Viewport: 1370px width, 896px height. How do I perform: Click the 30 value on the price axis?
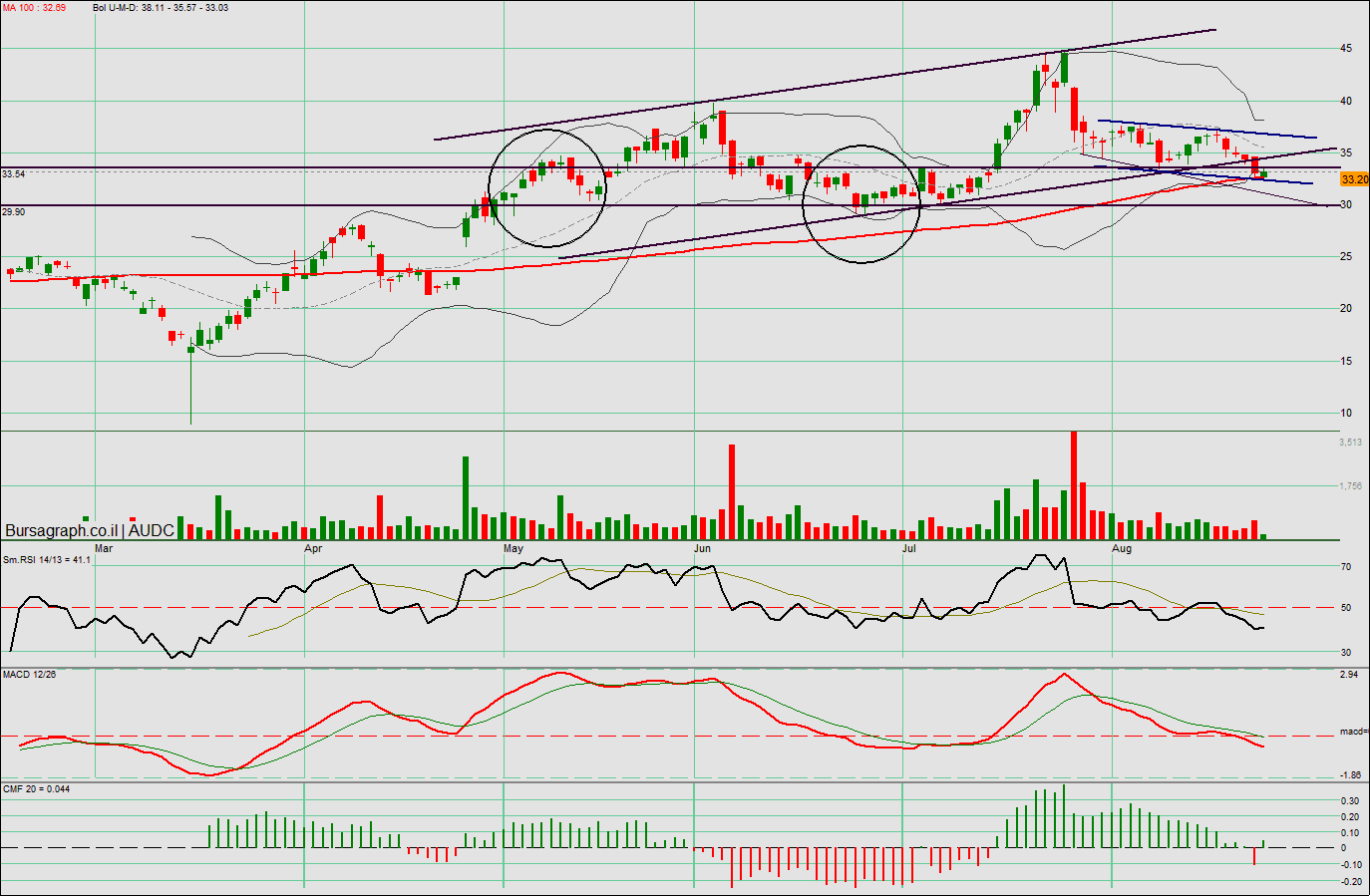(x=1346, y=204)
